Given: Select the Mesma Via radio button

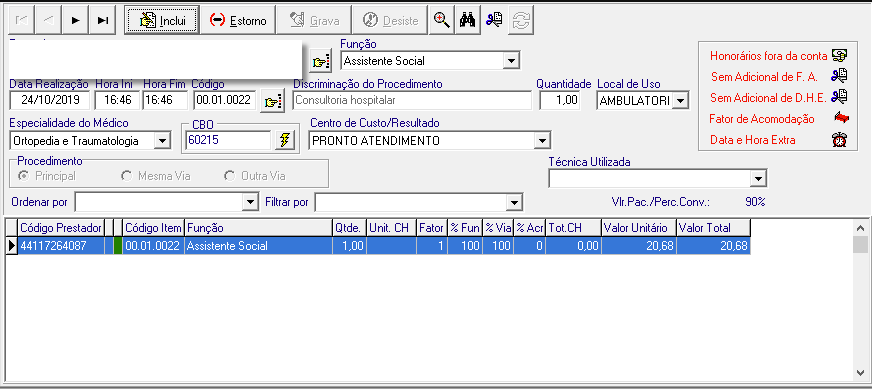Looking at the screenshot, I should tap(127, 176).
